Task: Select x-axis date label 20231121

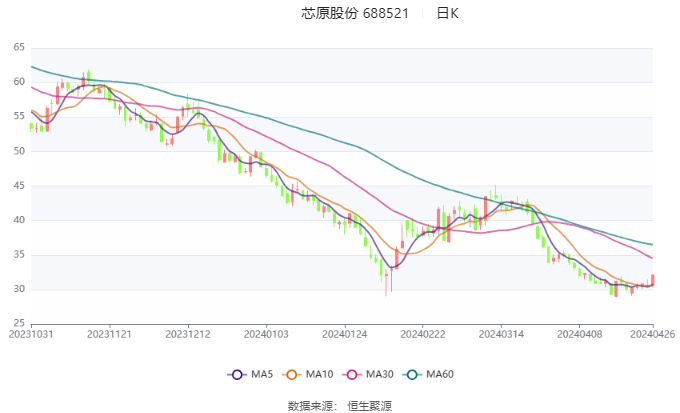Action: 109,334
